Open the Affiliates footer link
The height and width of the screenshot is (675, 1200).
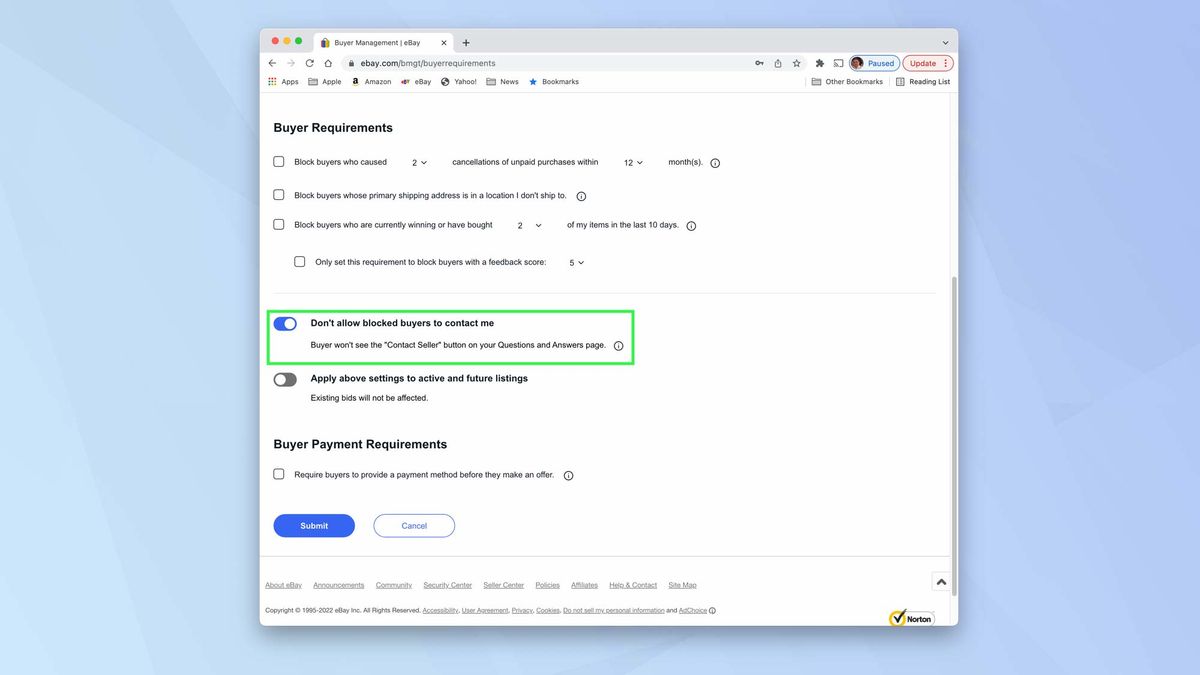tap(584, 585)
